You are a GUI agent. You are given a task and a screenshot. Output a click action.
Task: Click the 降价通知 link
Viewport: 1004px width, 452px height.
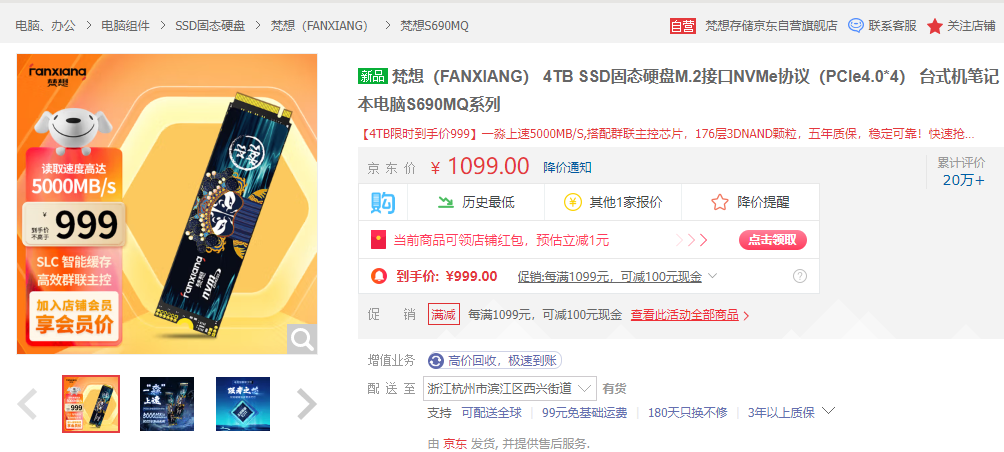coord(567,168)
